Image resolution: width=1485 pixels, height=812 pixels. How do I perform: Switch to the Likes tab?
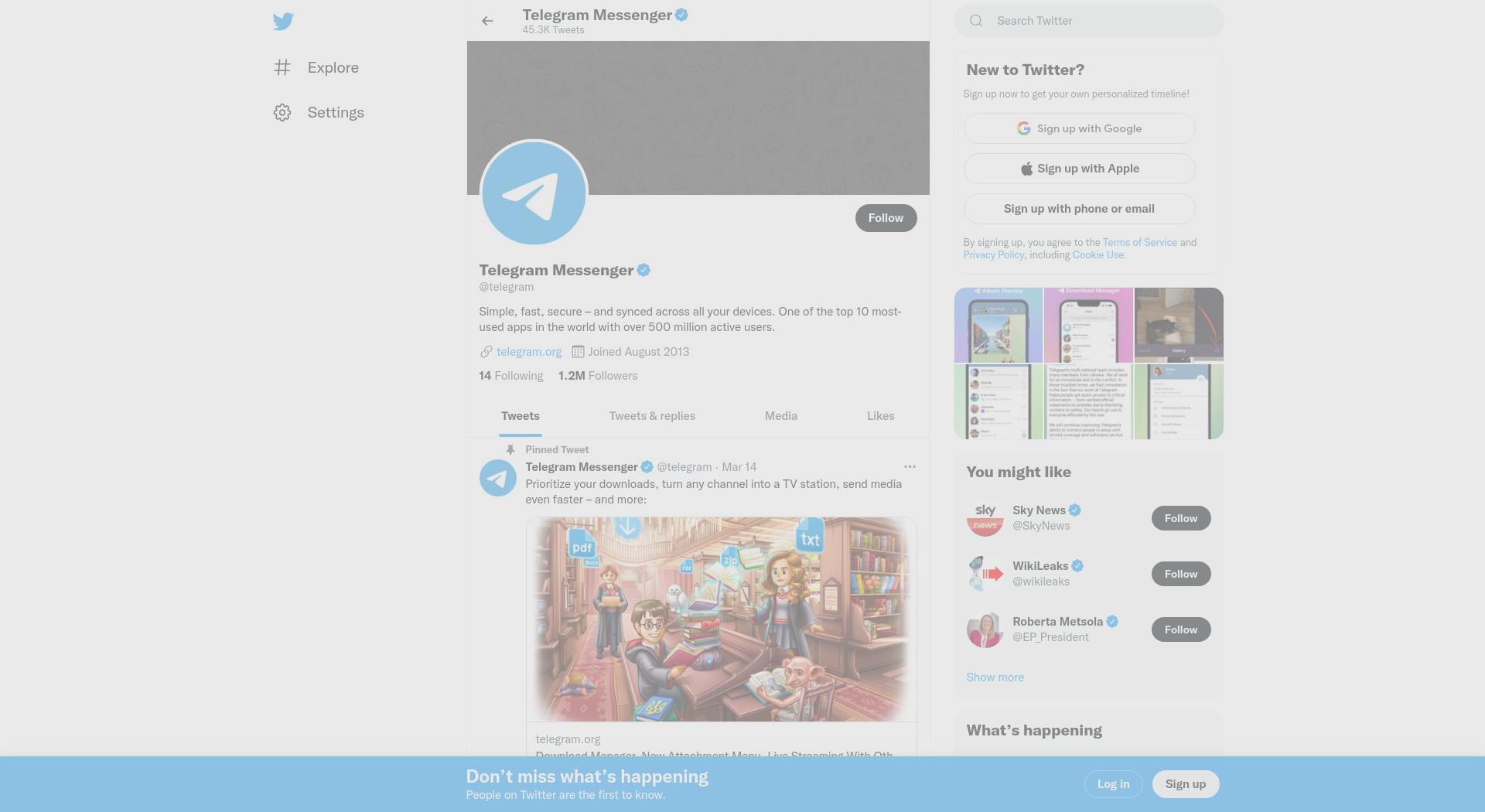coord(880,416)
